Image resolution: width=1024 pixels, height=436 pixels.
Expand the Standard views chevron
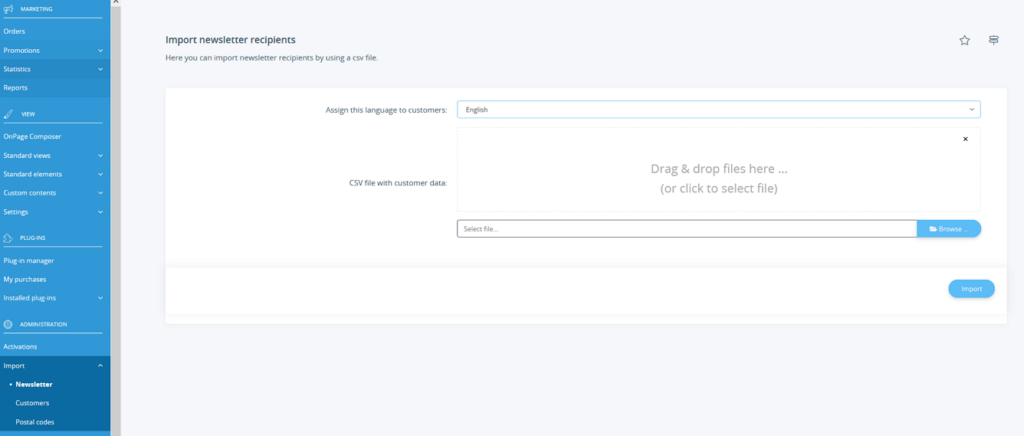pos(100,156)
